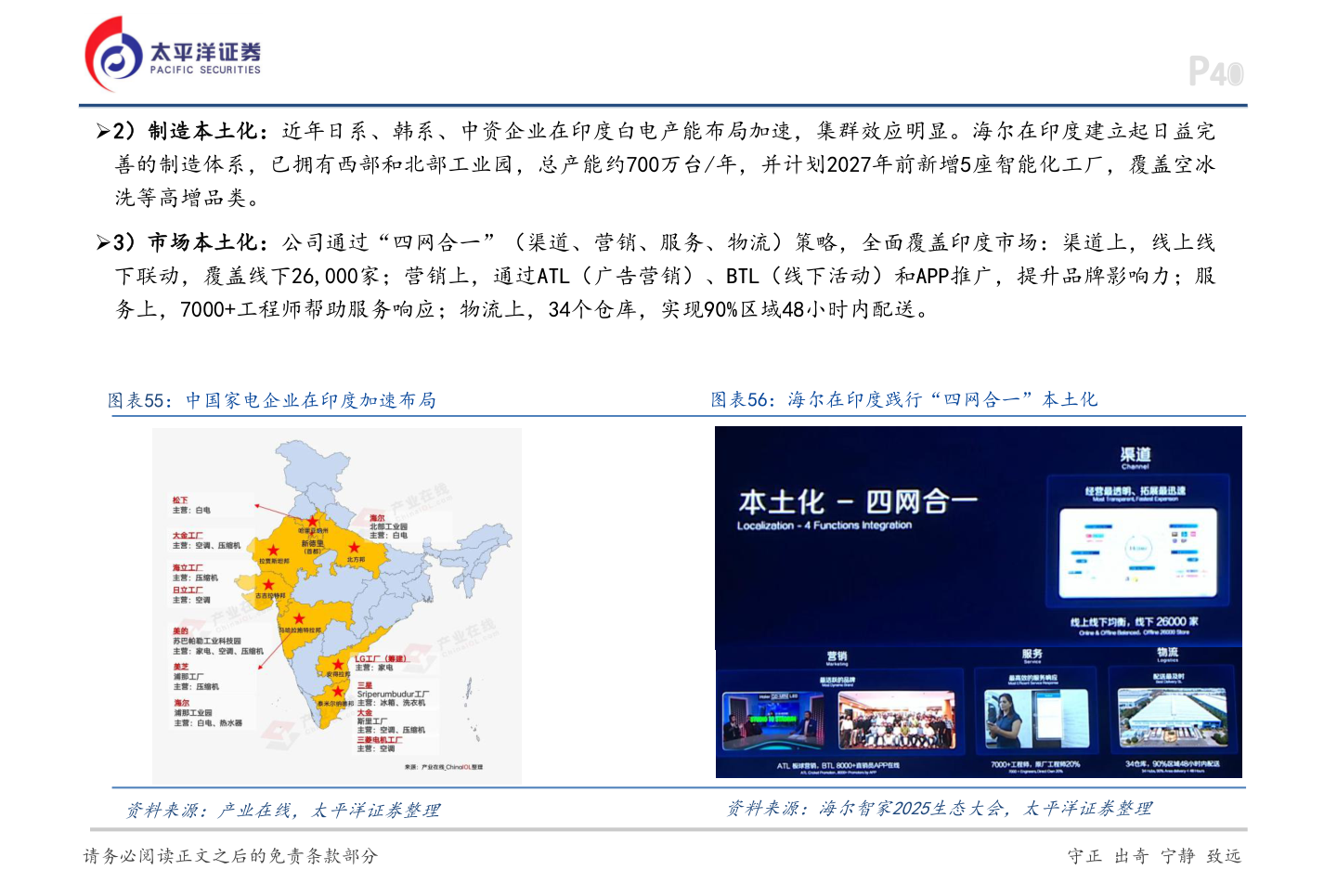Click the warehouse photo under 物流

(1172, 719)
